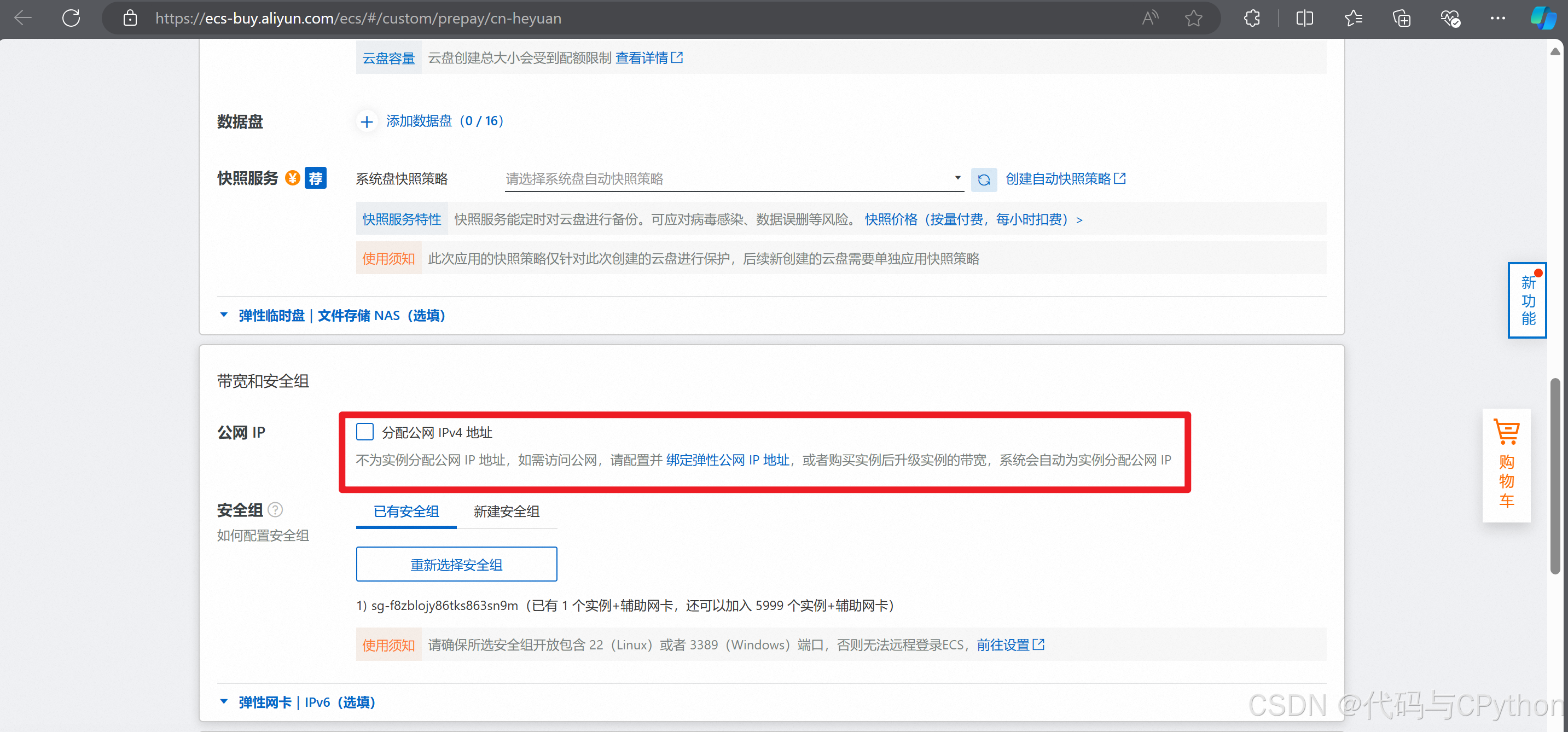
Task: Open 系统盘快照策略 dropdown
Action: pyautogui.click(x=734, y=179)
